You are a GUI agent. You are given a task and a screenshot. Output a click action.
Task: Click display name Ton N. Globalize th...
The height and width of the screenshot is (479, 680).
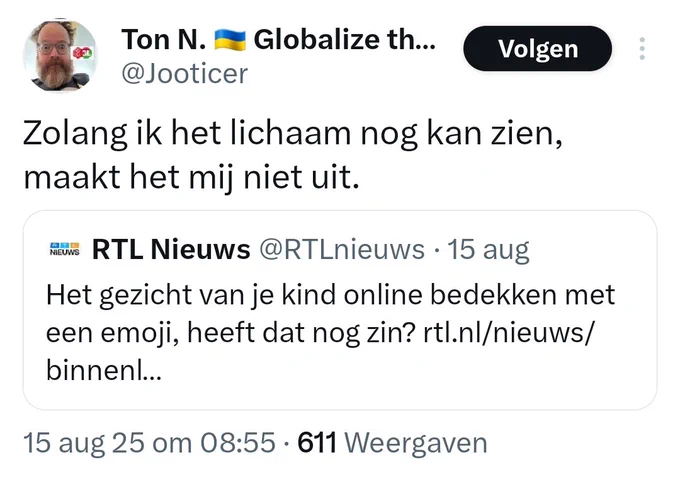tap(278, 39)
